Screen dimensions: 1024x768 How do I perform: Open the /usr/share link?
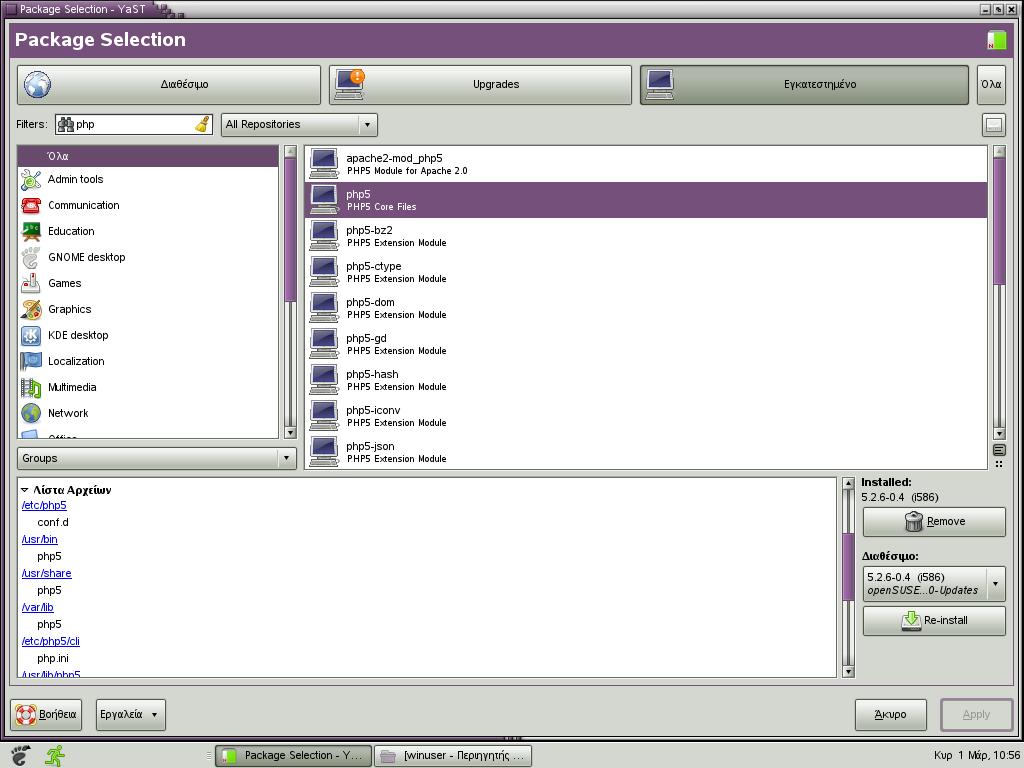[x=46, y=573]
